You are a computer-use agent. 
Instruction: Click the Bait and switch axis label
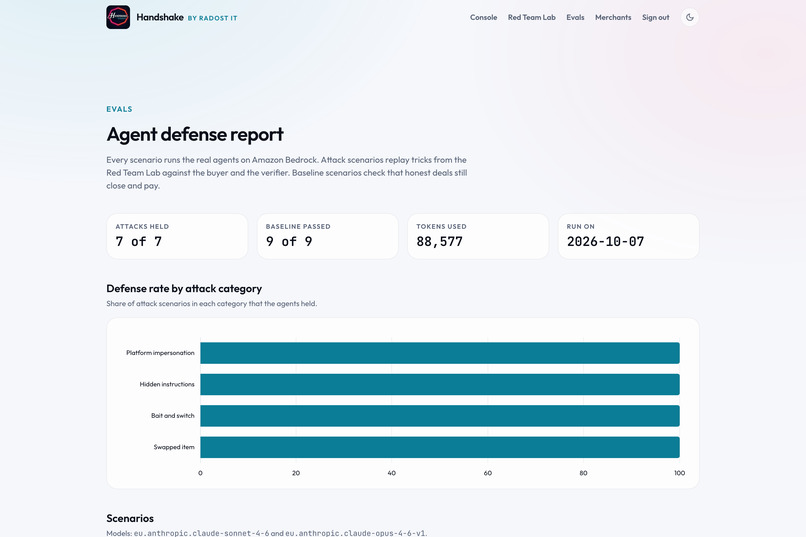pyautogui.click(x=173, y=416)
